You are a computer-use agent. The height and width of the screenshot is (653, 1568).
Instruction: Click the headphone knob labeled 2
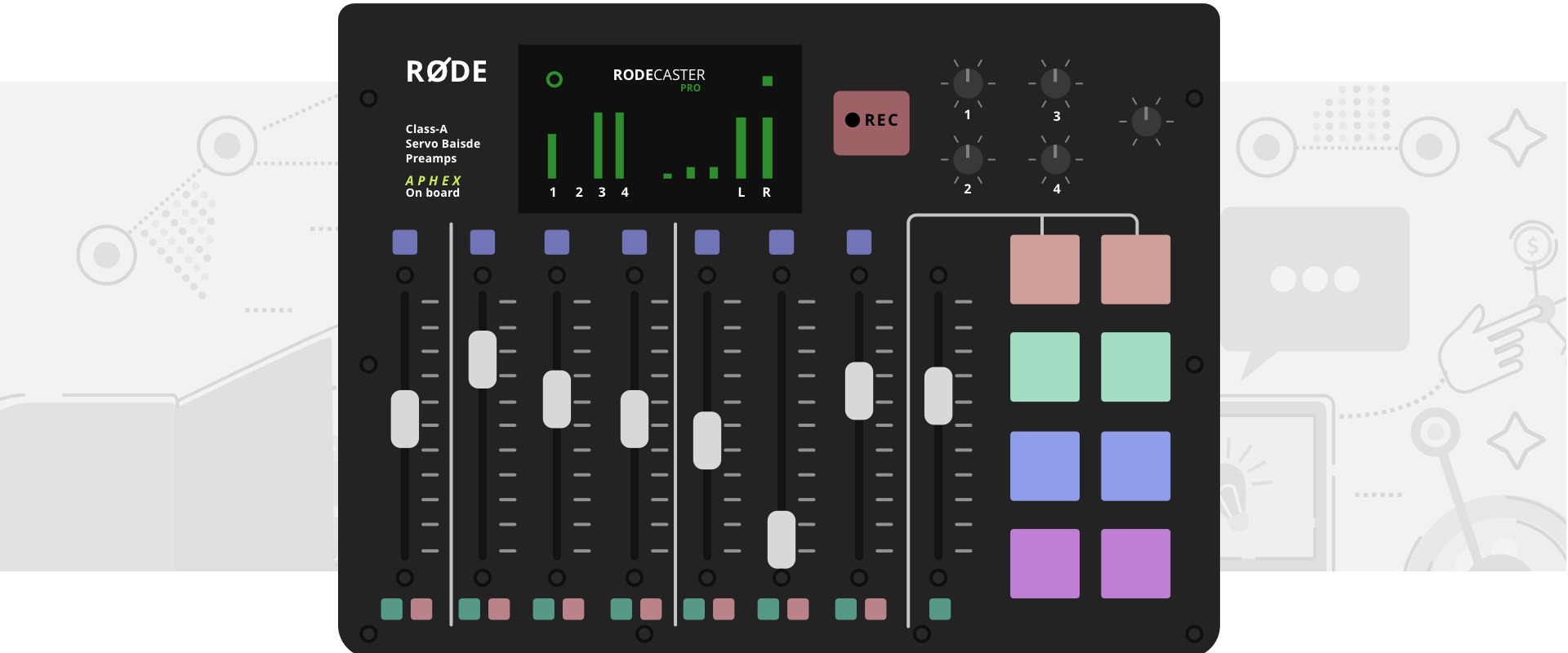click(968, 159)
